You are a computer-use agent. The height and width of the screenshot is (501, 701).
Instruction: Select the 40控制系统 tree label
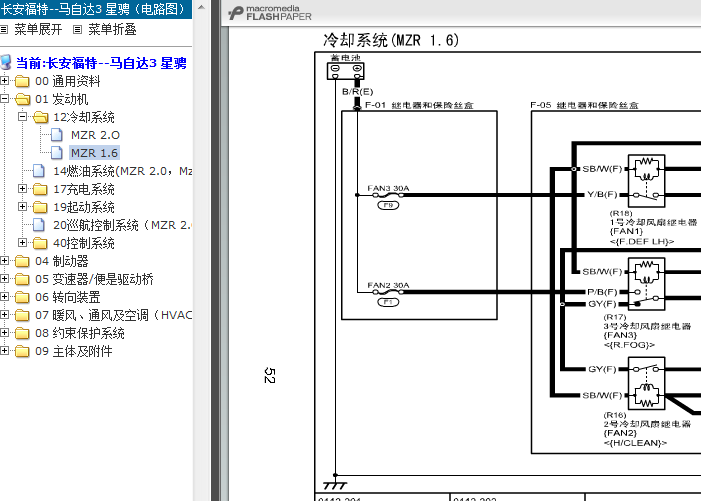[x=84, y=243]
